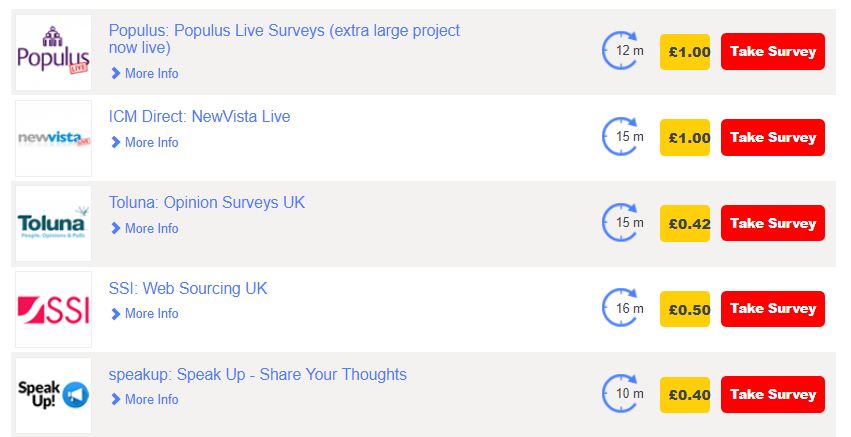Click the Toluna logo image
This screenshot has height=437, width=851.
53,224
